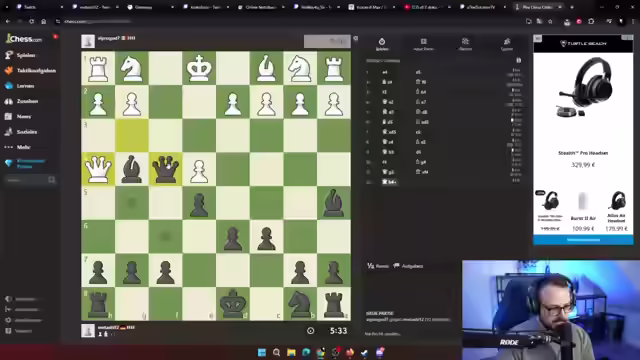Click the white queen on the board
Viewport: 640px width, 360px height.
(98, 169)
